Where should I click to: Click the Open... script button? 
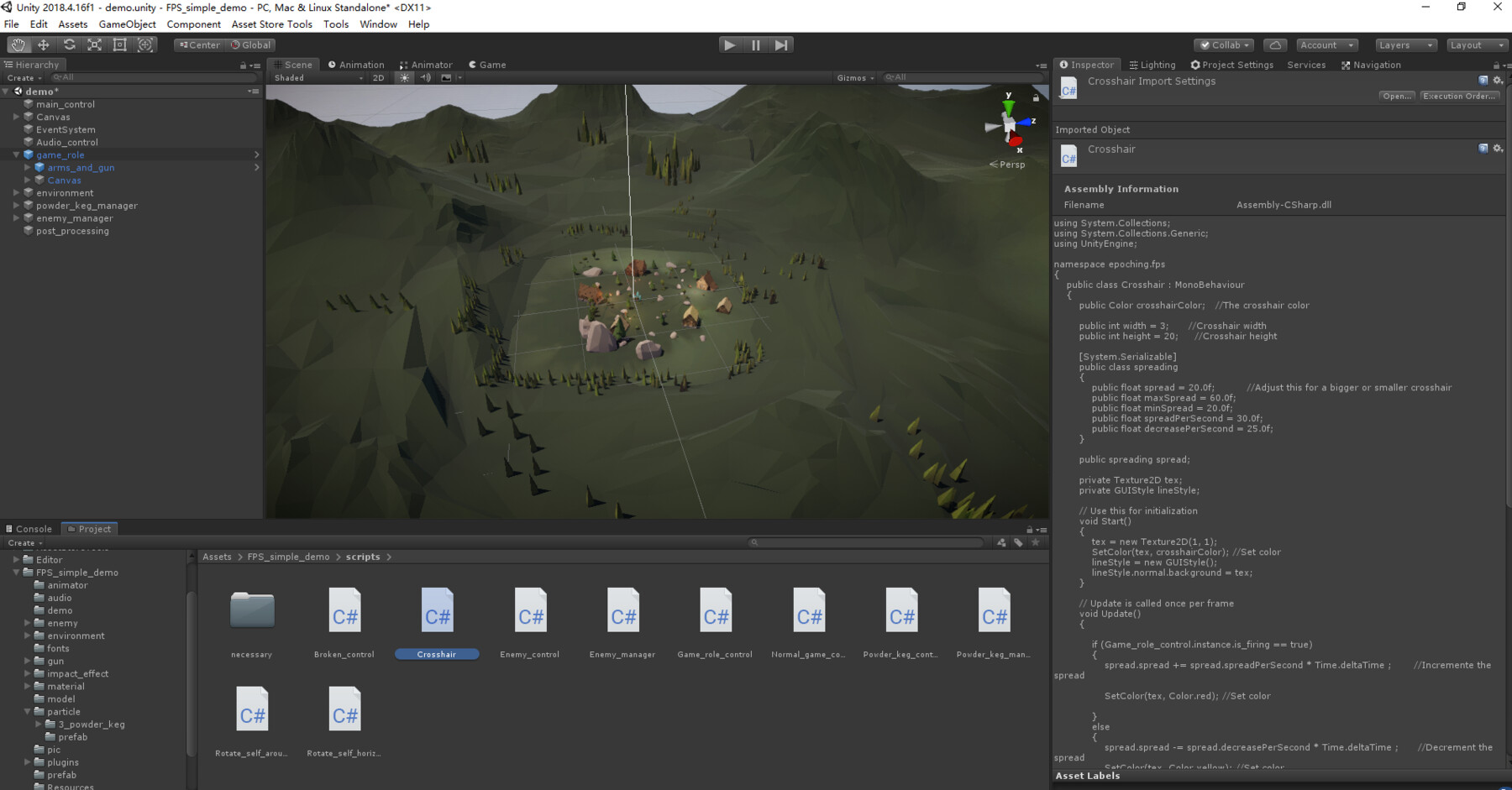[x=1397, y=97]
